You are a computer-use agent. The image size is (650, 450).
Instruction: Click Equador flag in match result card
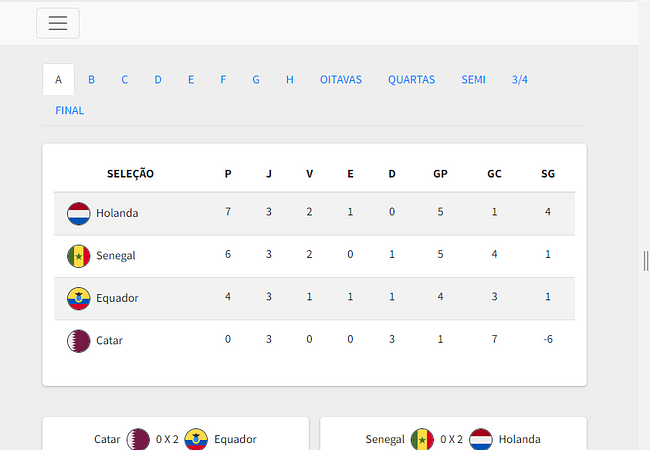[x=196, y=439]
